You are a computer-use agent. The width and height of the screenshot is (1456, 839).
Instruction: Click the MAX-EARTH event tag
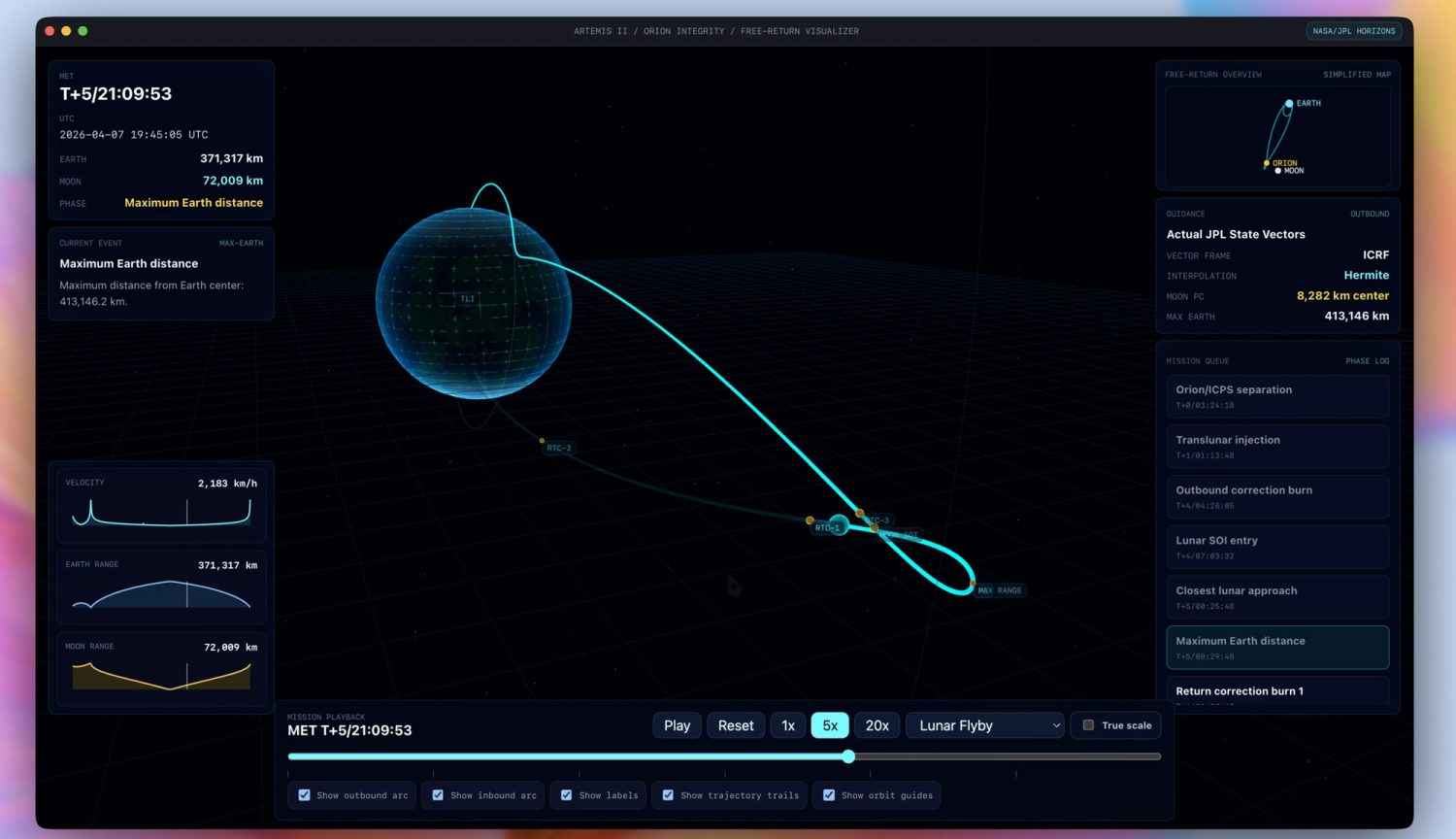(x=241, y=243)
